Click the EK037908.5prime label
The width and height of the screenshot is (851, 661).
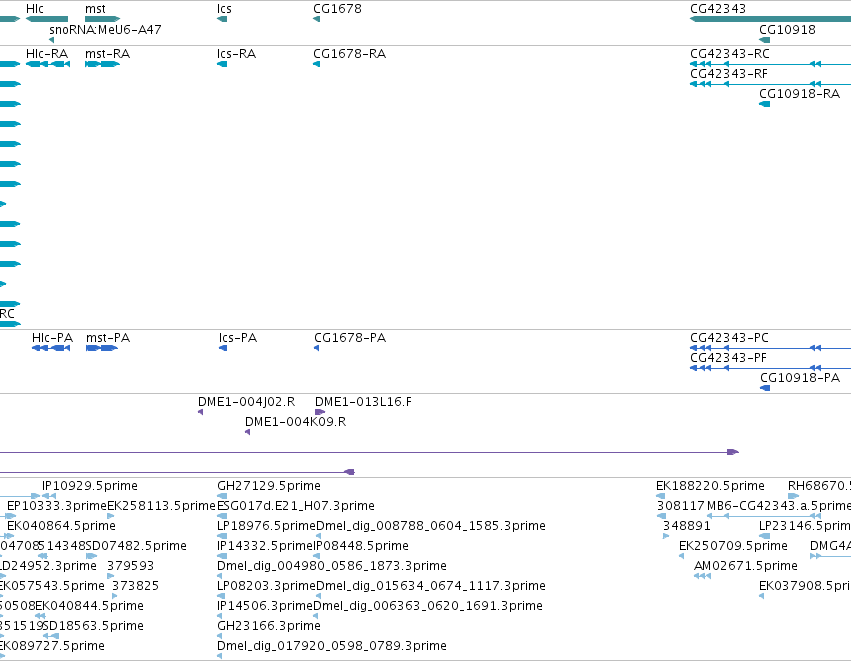(x=805, y=586)
